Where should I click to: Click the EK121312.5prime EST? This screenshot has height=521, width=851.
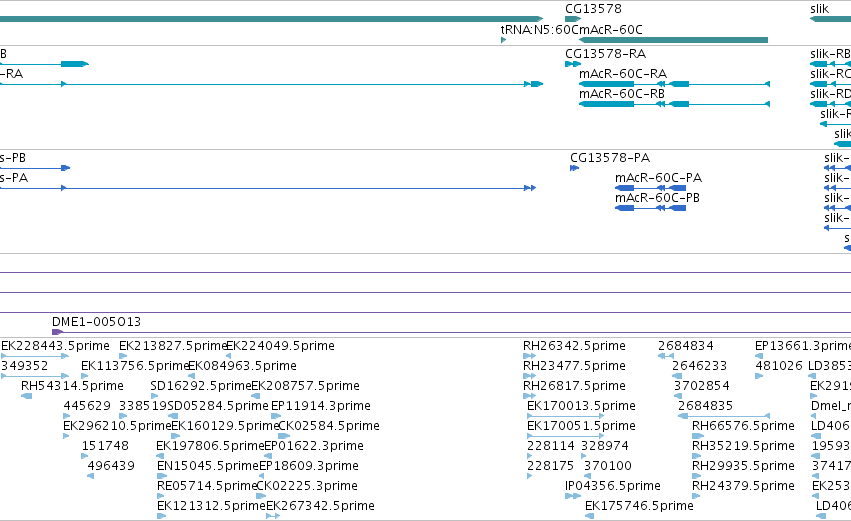click(x=211, y=506)
